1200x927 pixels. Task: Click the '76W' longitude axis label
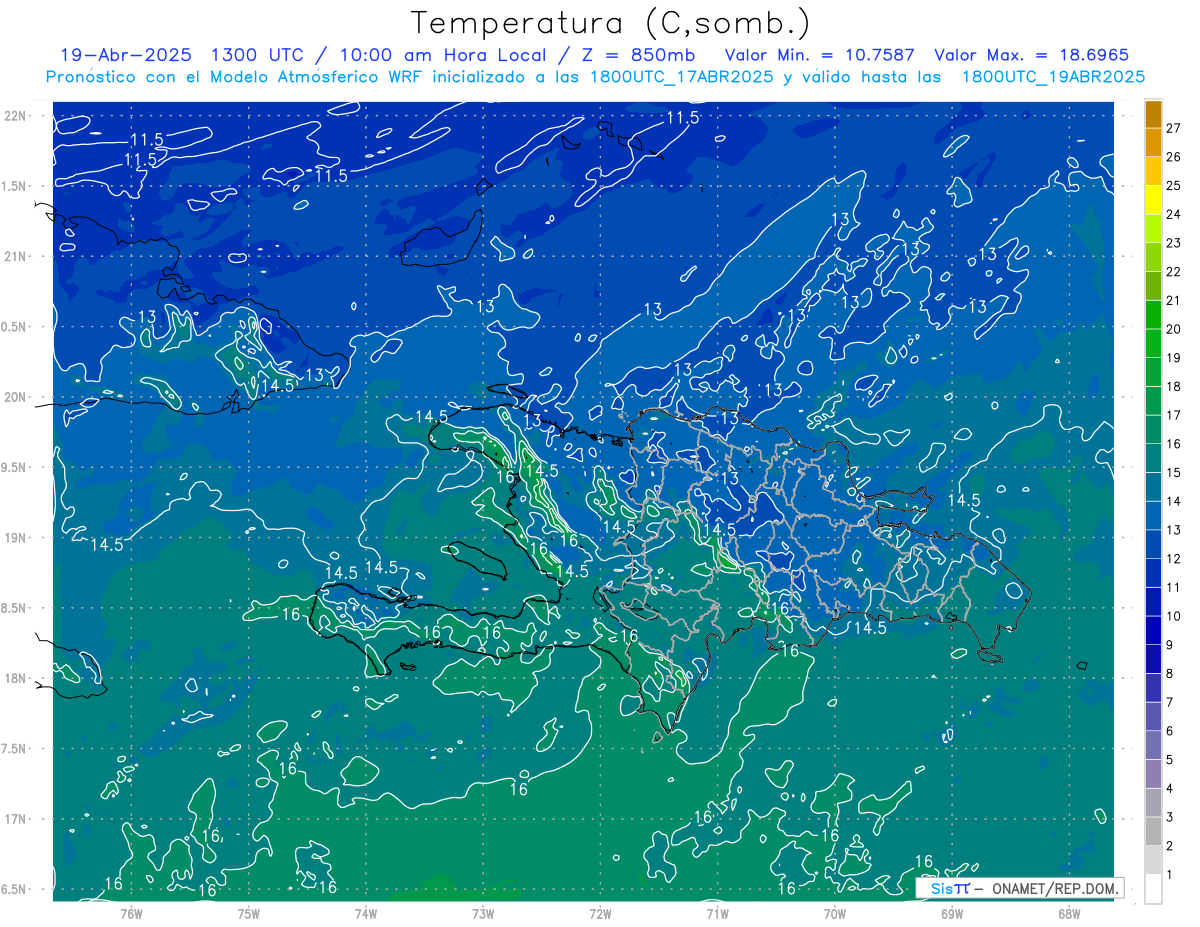coord(131,913)
